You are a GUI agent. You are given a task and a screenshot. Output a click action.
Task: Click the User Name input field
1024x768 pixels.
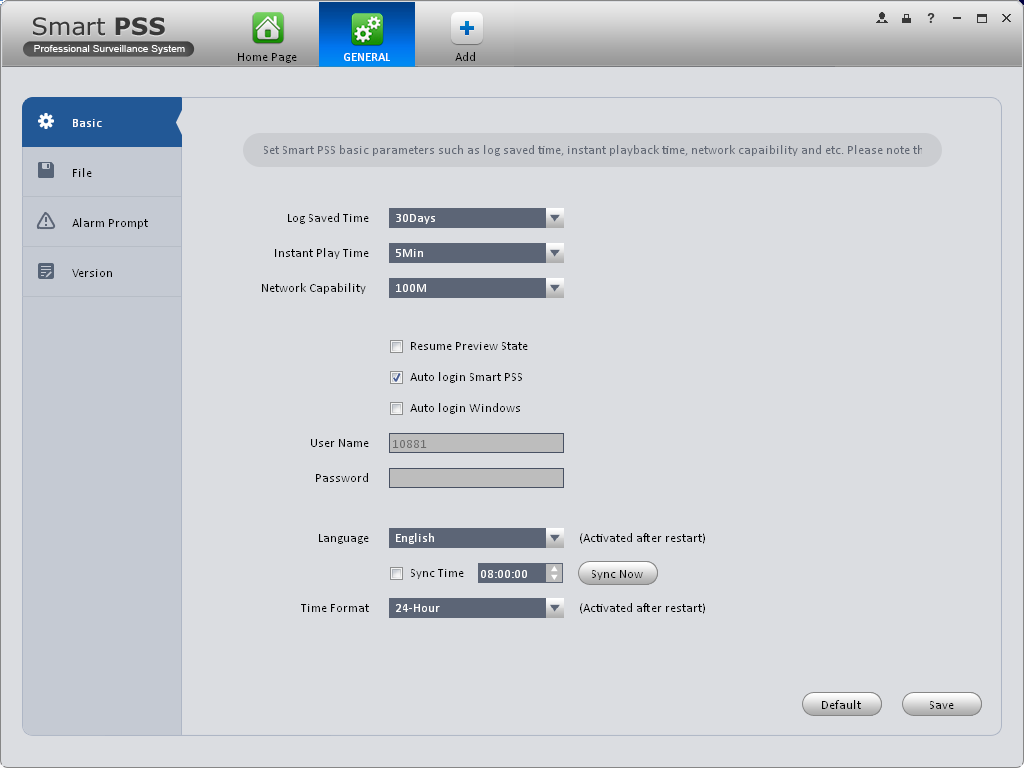point(476,443)
